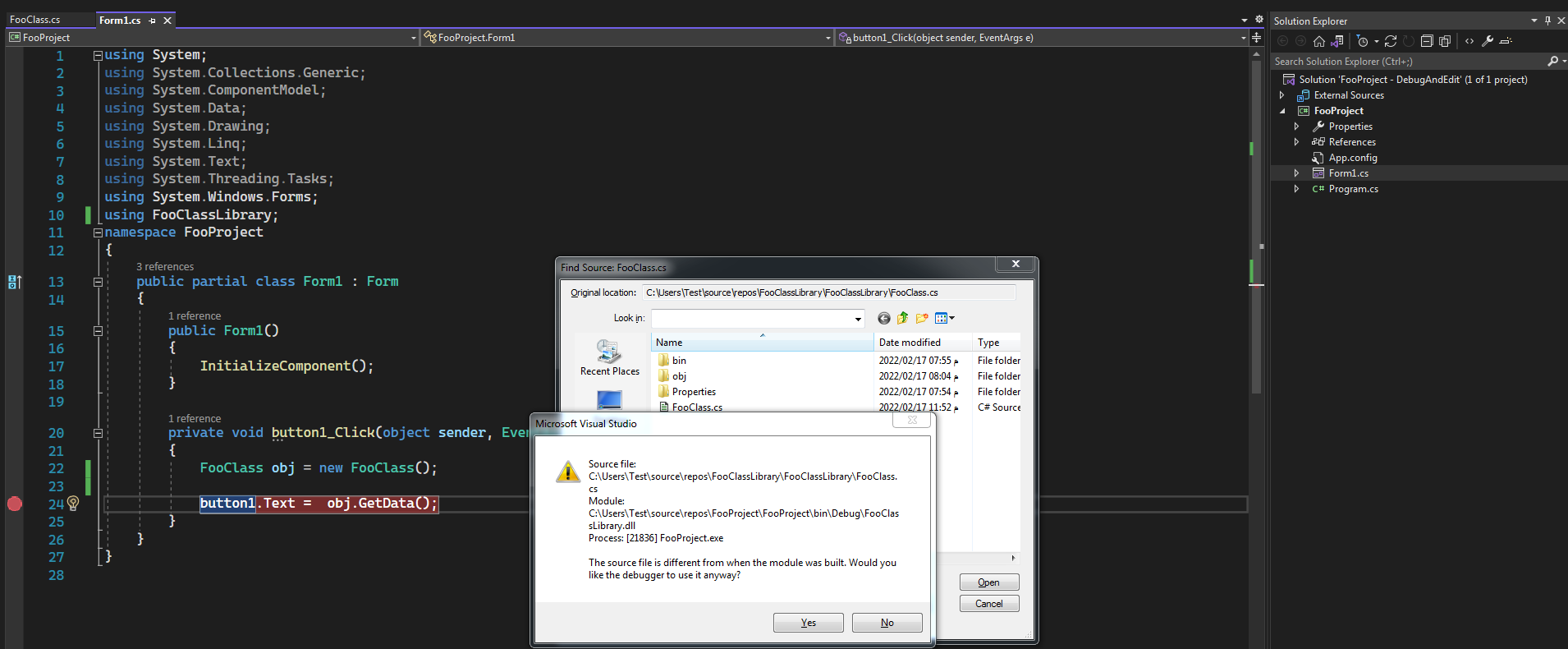Collapse the Form1 class block
This screenshot has height=649, width=1568.
coord(98,282)
